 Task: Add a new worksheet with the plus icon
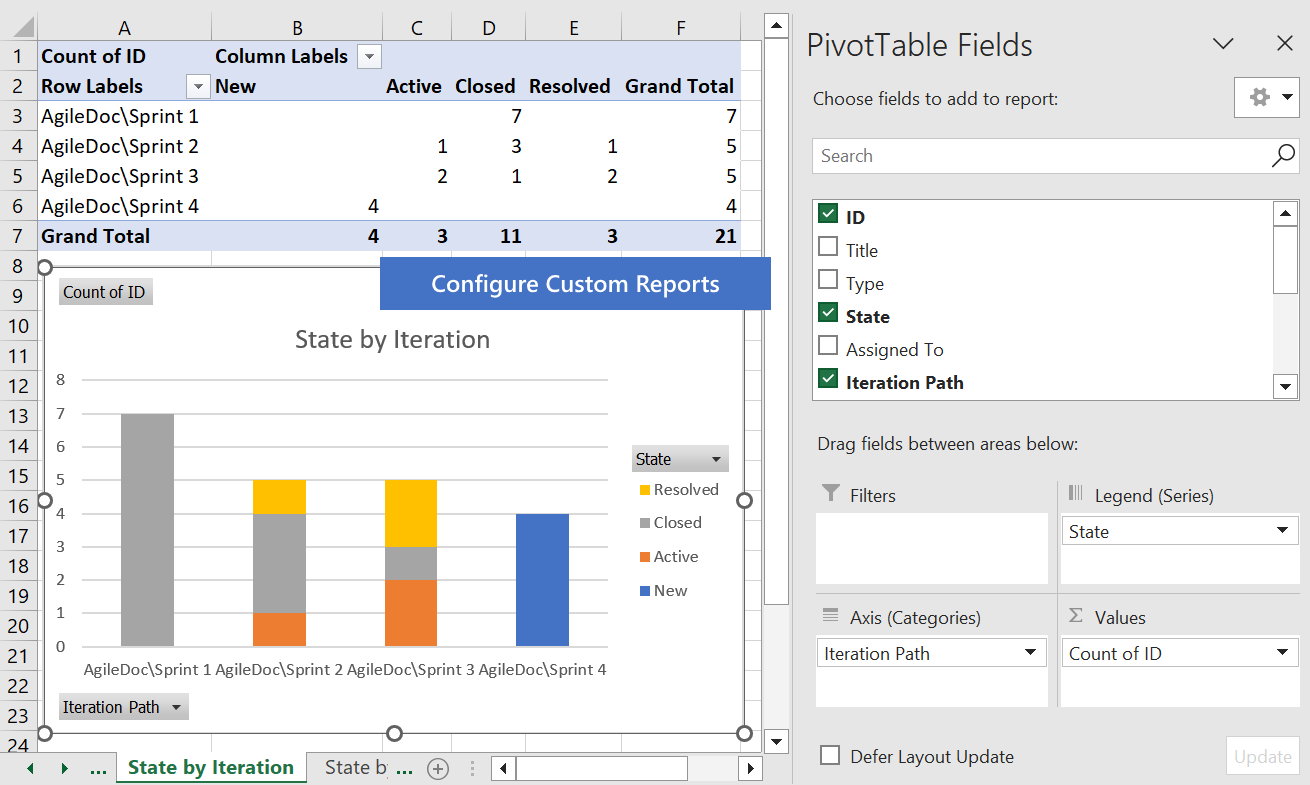point(438,767)
